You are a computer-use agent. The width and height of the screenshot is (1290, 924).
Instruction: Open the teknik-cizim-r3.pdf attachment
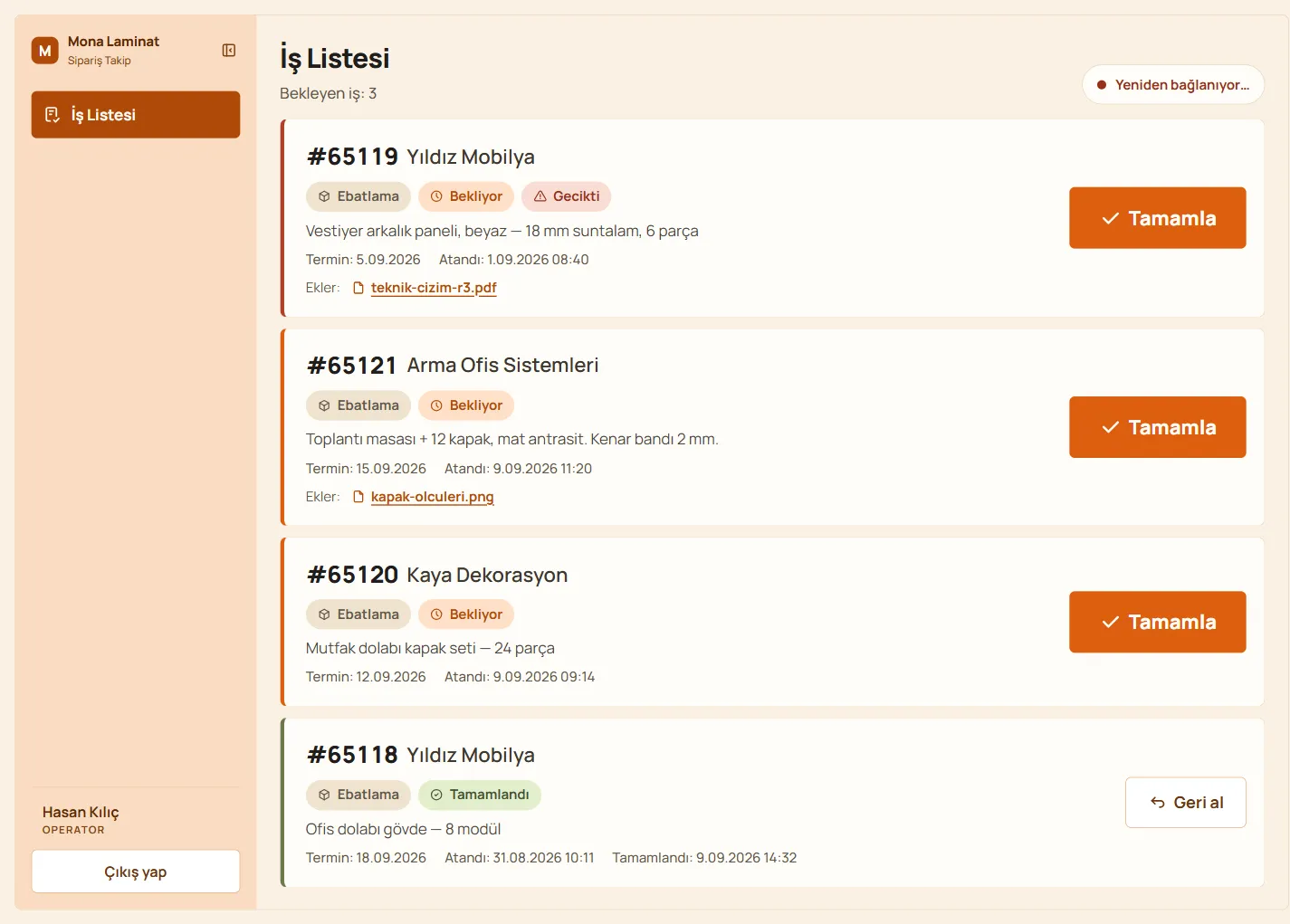(x=434, y=288)
